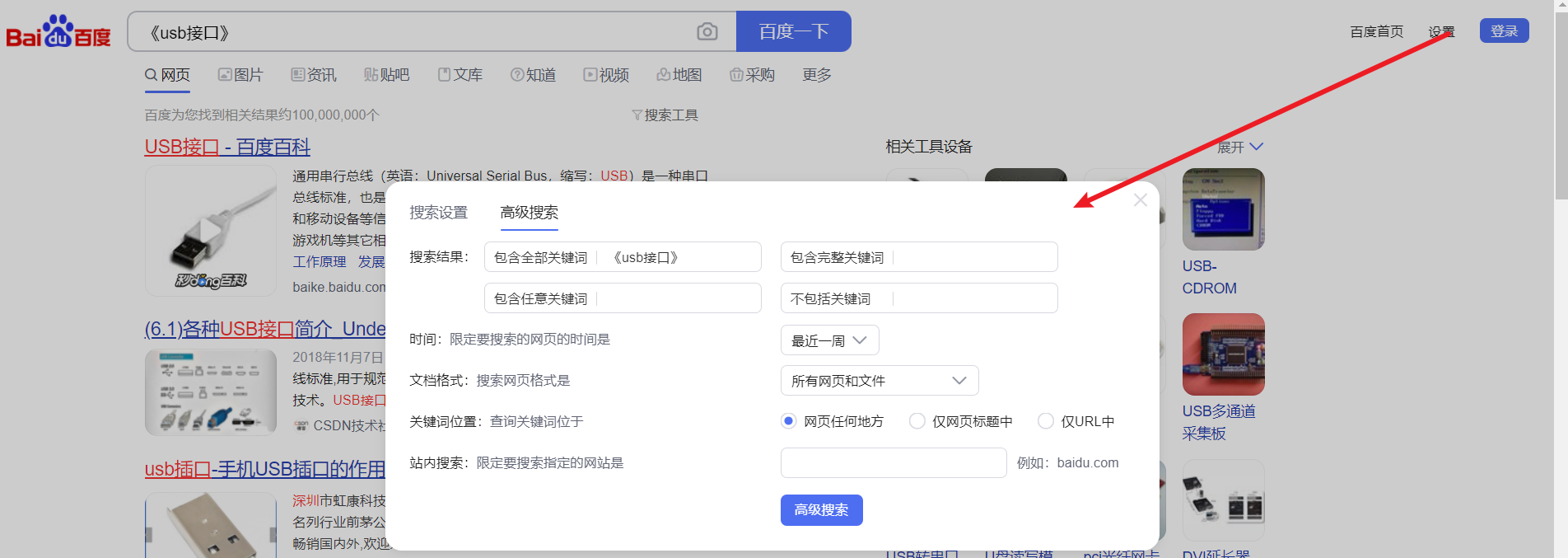
Task: Click 百度一下 search button
Action: point(794,31)
